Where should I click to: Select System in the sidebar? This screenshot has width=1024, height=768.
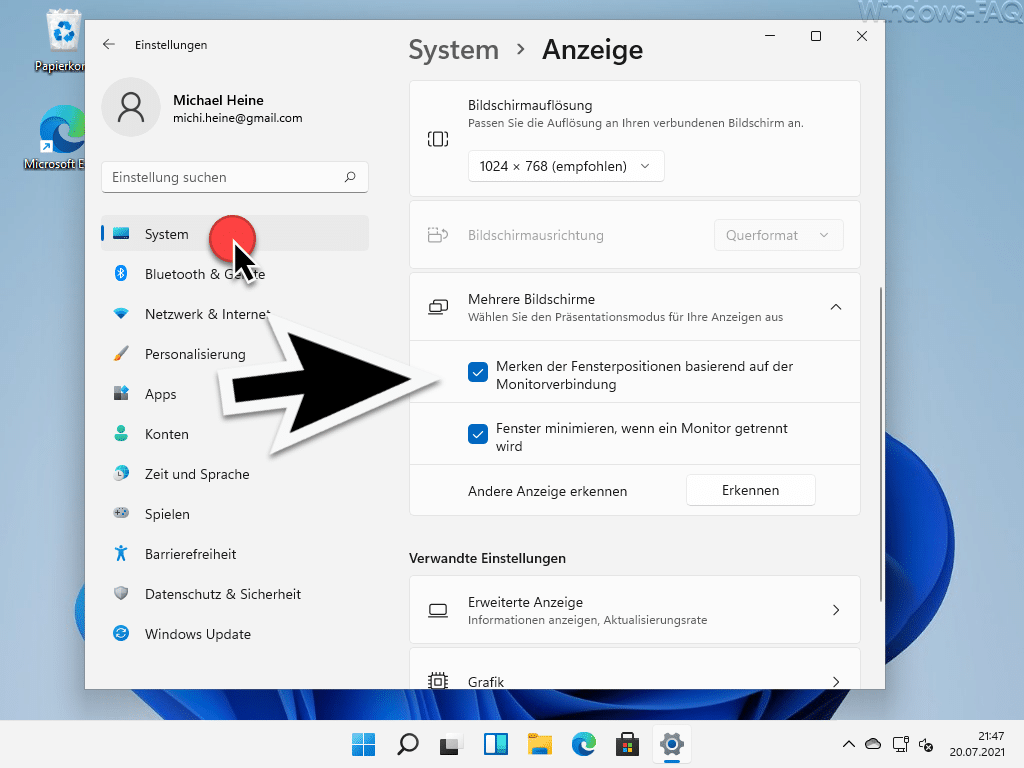coord(235,233)
